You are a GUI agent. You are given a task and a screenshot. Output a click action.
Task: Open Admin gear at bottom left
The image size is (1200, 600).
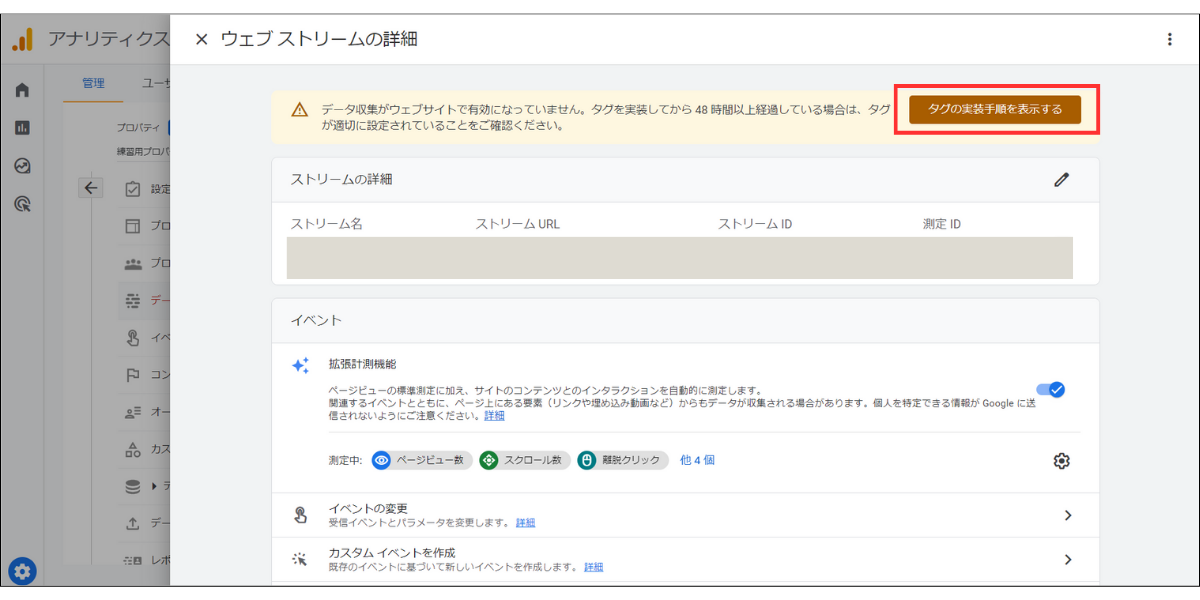(23, 571)
